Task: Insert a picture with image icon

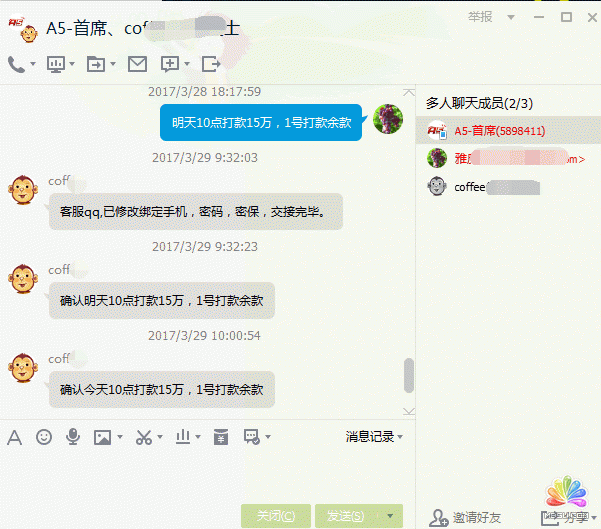Action: point(102,437)
